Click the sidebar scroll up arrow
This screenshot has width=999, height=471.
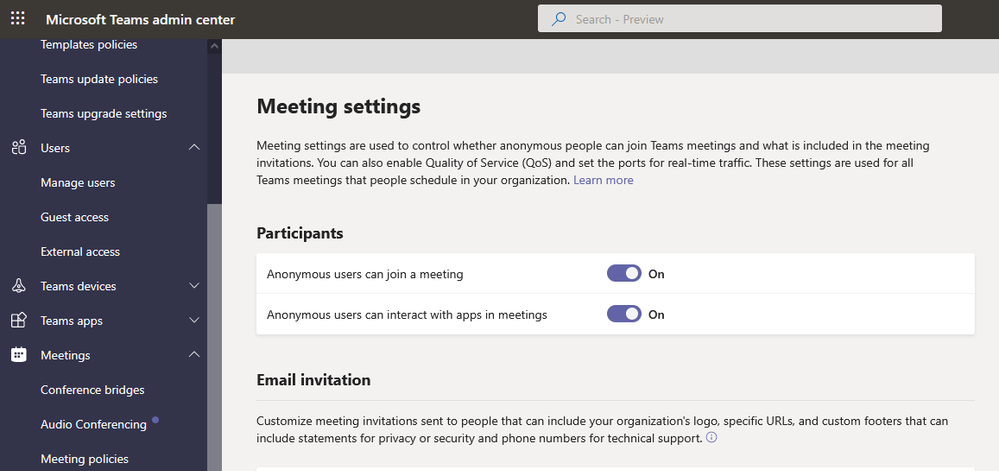click(x=214, y=46)
